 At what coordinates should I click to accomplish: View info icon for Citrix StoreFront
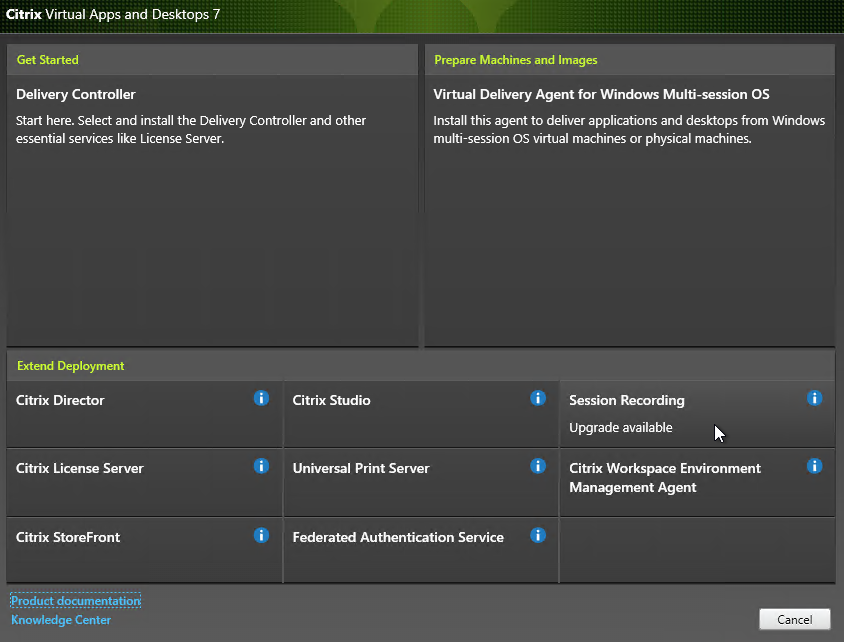point(261,535)
